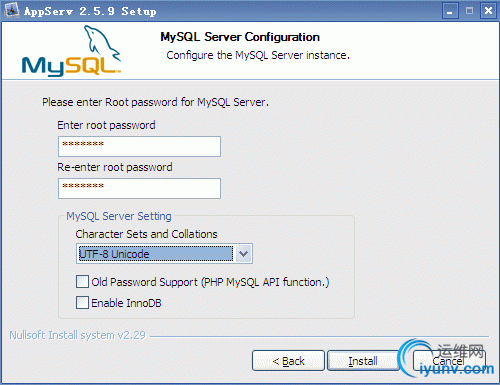Go back with the Back button
The height and width of the screenshot is (385, 500).
(x=288, y=361)
